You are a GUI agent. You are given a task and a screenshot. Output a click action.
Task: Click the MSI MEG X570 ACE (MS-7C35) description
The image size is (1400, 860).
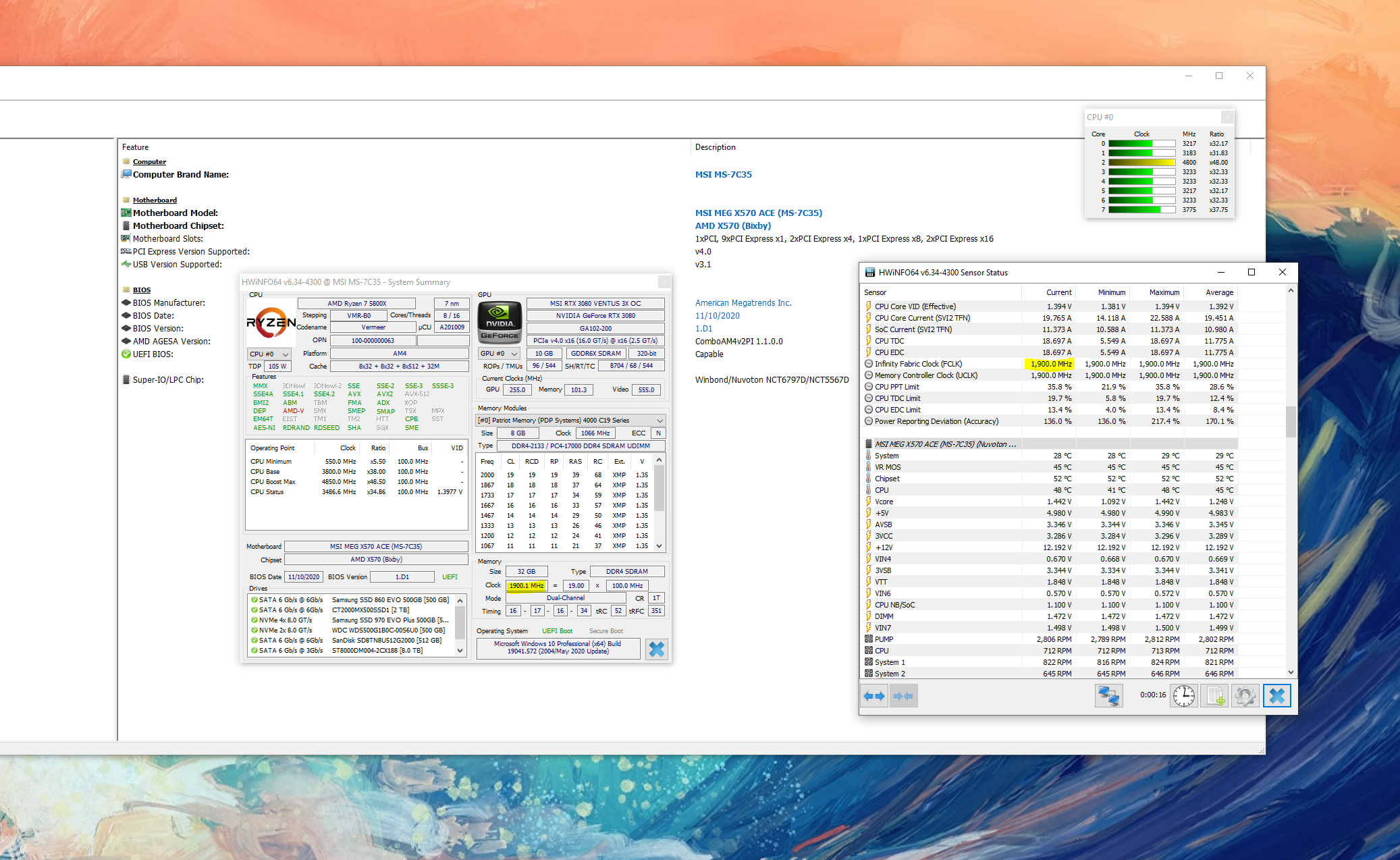point(759,213)
